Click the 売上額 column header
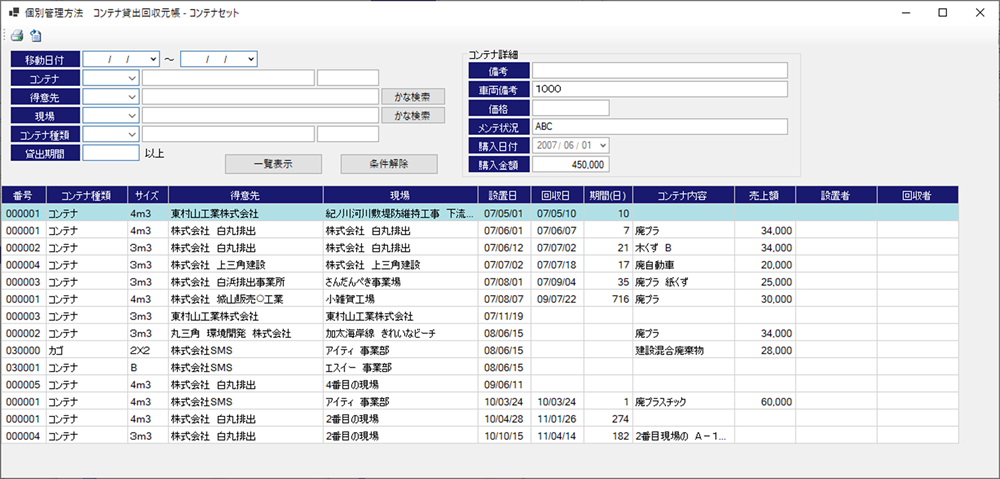Screen dimensions: 1000x479 [x=765, y=196]
